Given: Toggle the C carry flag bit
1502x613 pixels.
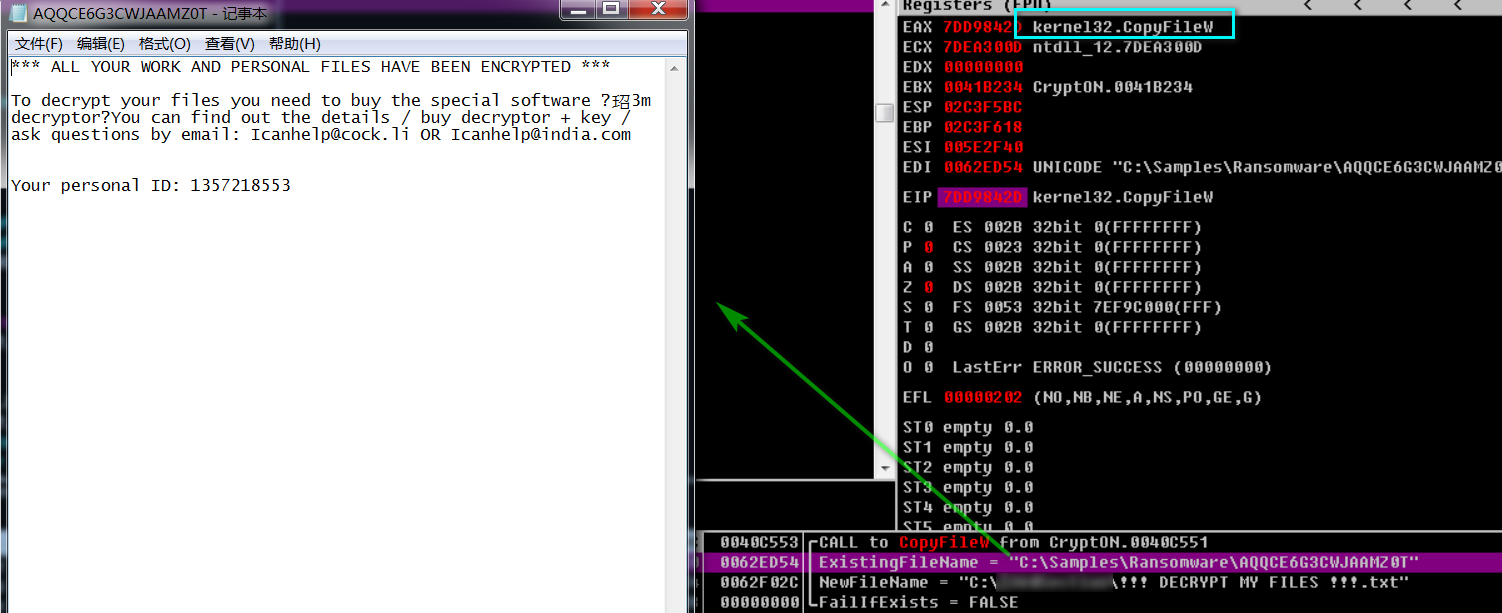Looking at the screenshot, I should point(928,227).
